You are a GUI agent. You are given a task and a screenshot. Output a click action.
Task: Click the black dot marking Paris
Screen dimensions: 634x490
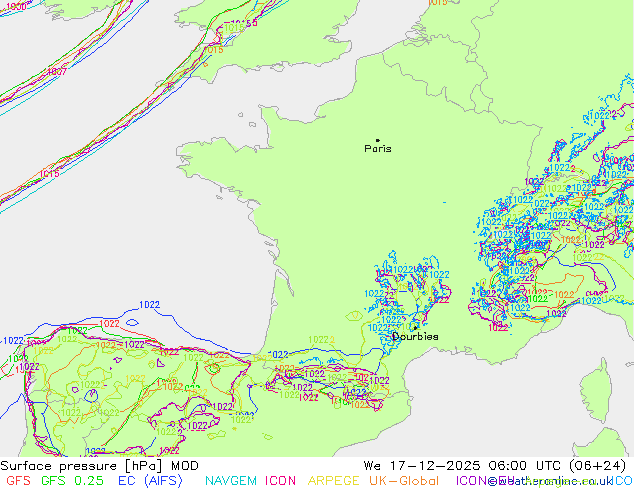[378, 140]
